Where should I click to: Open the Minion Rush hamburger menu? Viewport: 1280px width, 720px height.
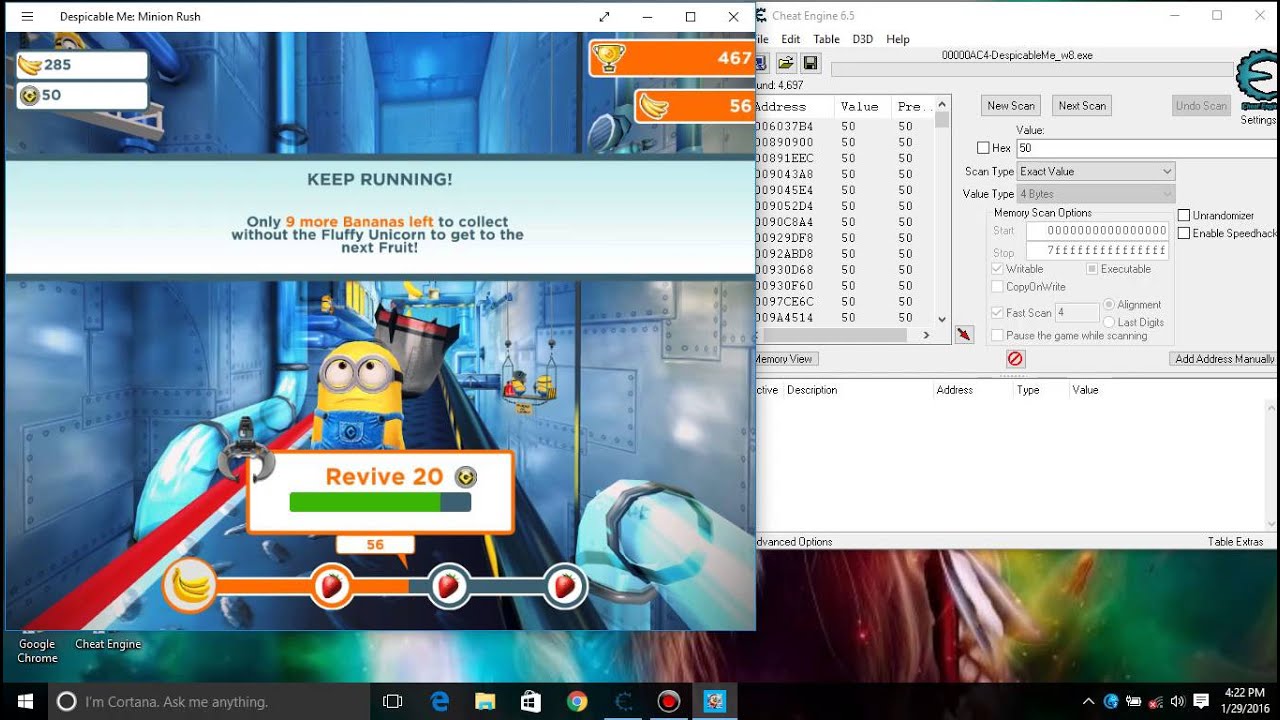(27, 16)
